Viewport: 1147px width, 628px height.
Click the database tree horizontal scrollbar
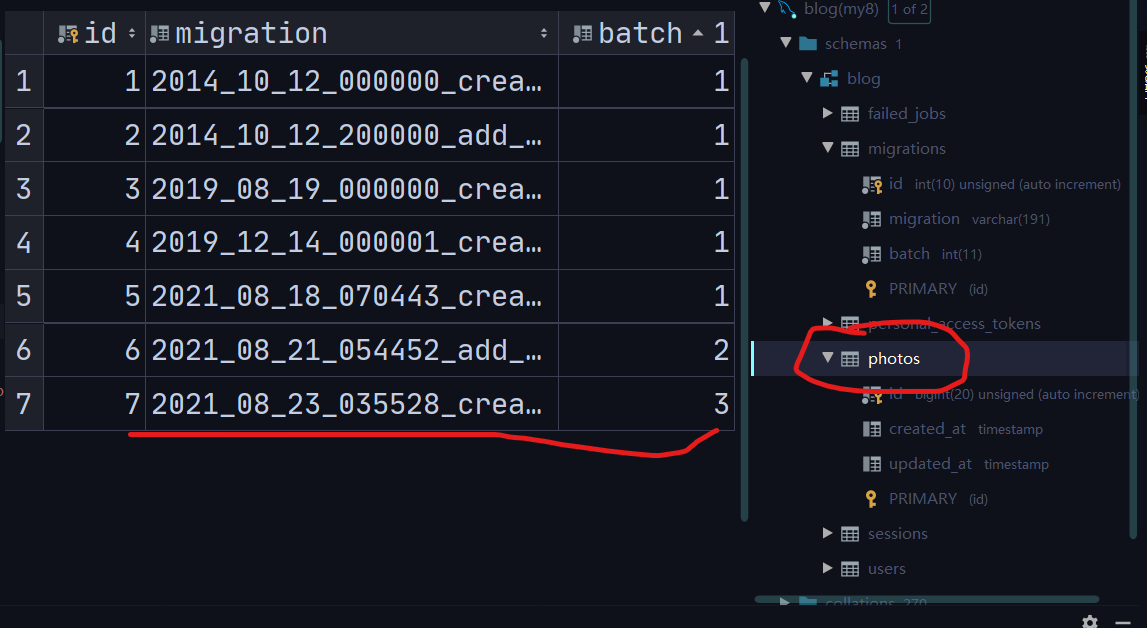[927, 599]
